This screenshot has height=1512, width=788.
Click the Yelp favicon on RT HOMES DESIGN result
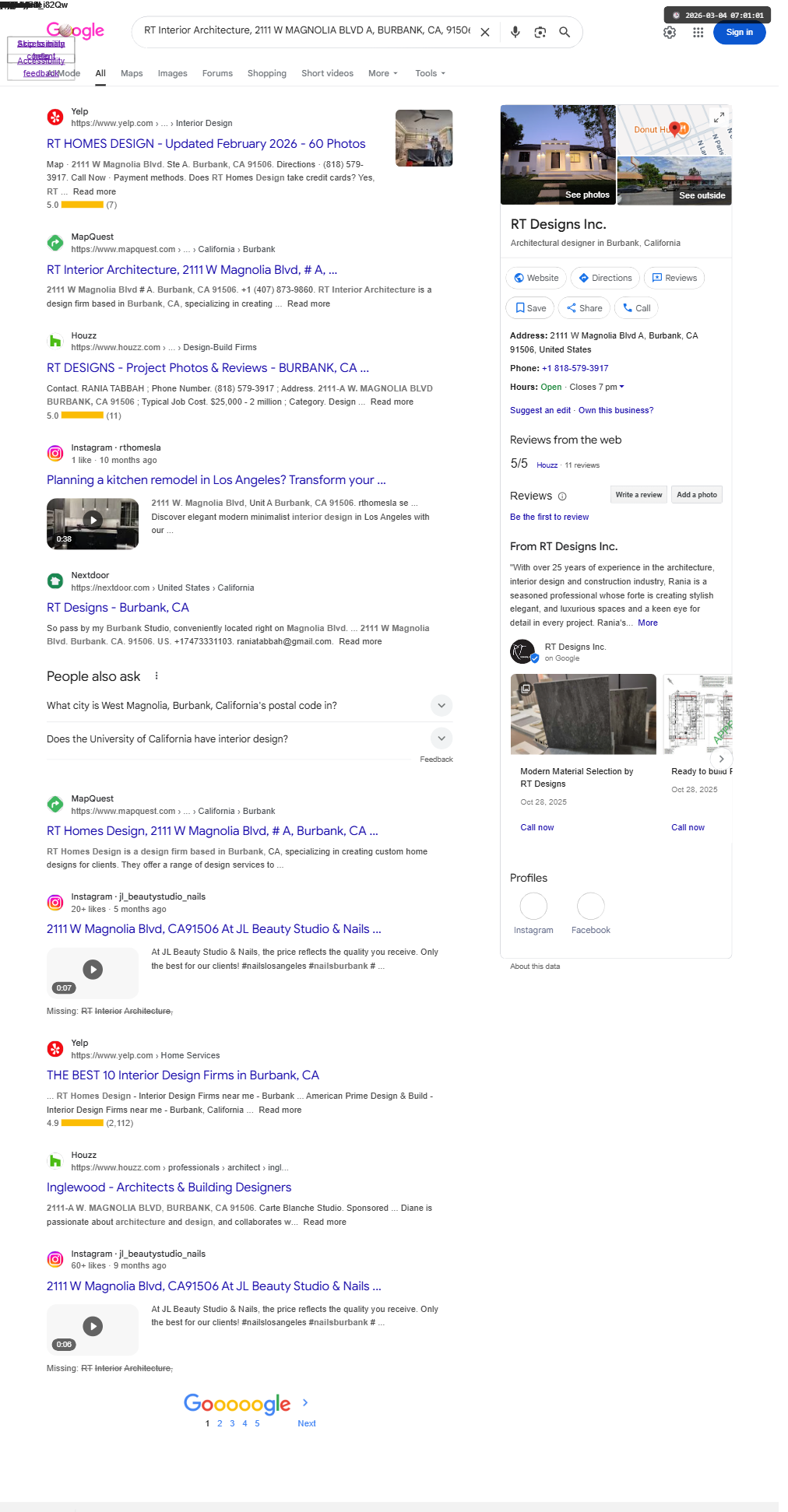[x=55, y=117]
